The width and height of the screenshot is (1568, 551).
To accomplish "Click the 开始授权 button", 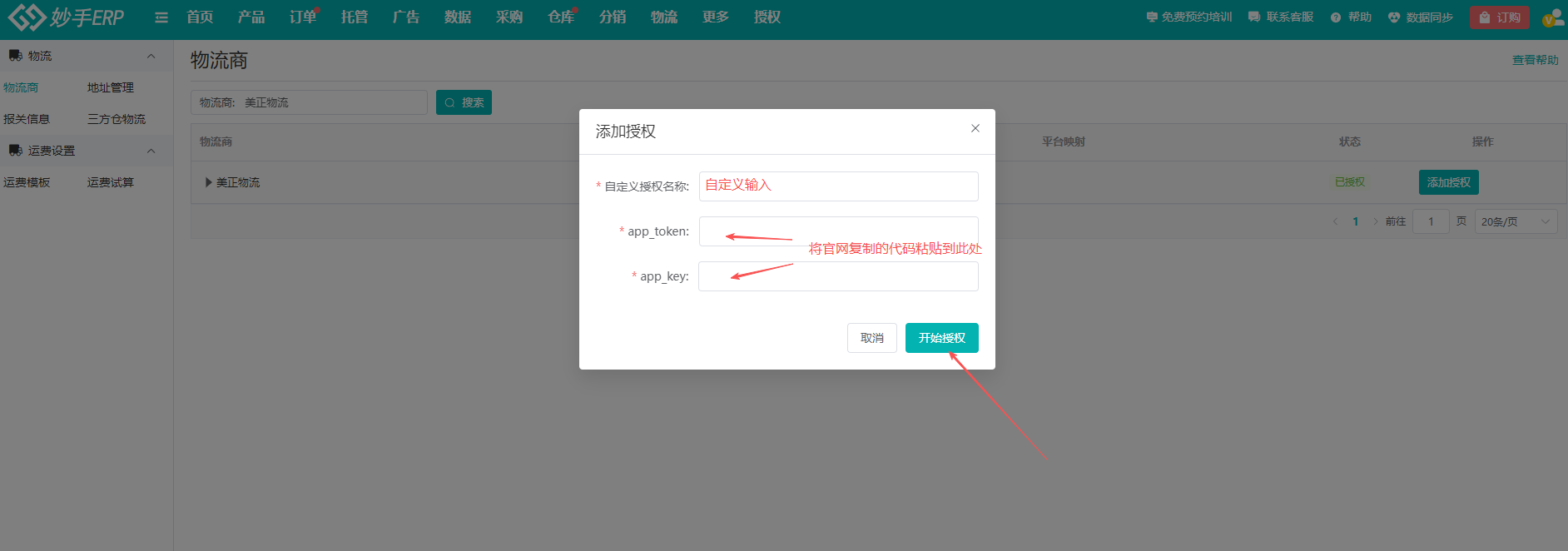I will pos(942,338).
